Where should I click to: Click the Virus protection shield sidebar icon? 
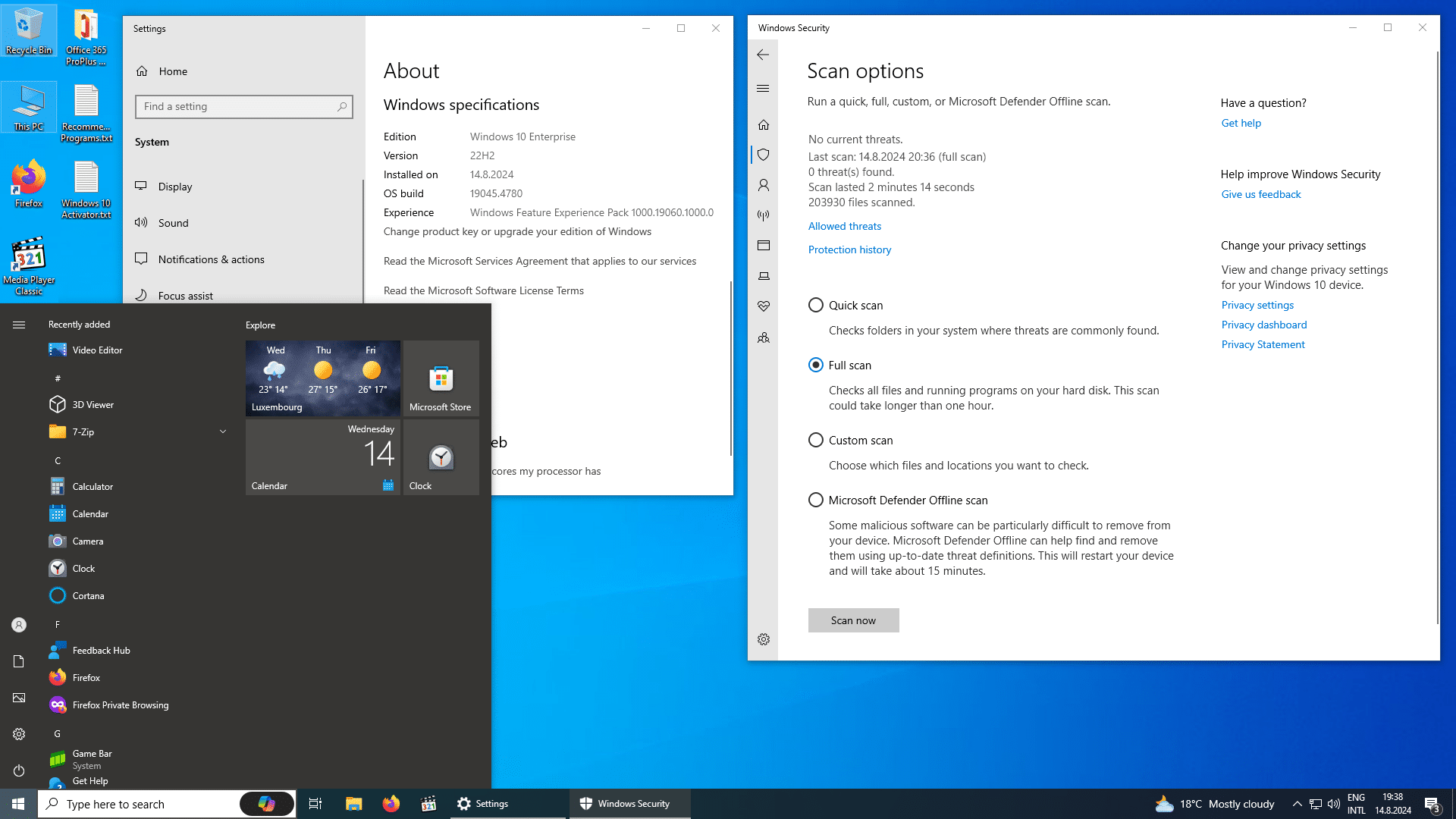tap(762, 155)
